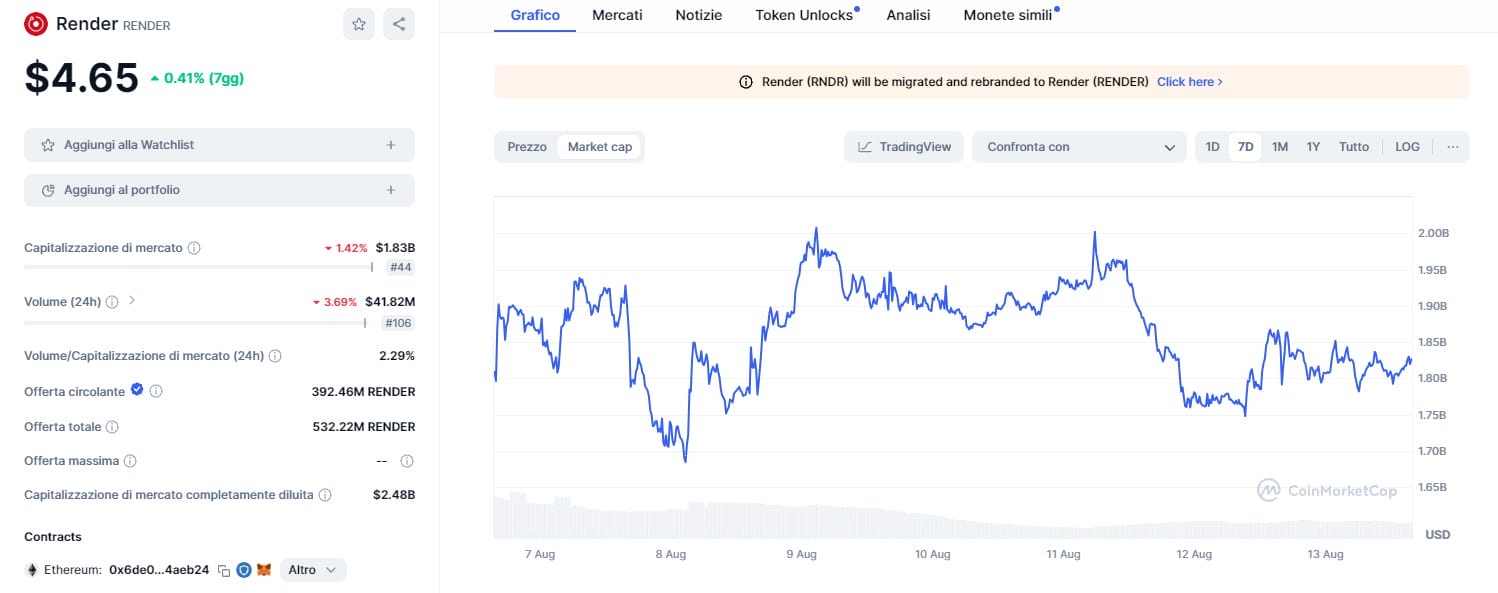This screenshot has width=1498, height=593.
Task: Click the share icon next to Render
Action: pyautogui.click(x=399, y=24)
